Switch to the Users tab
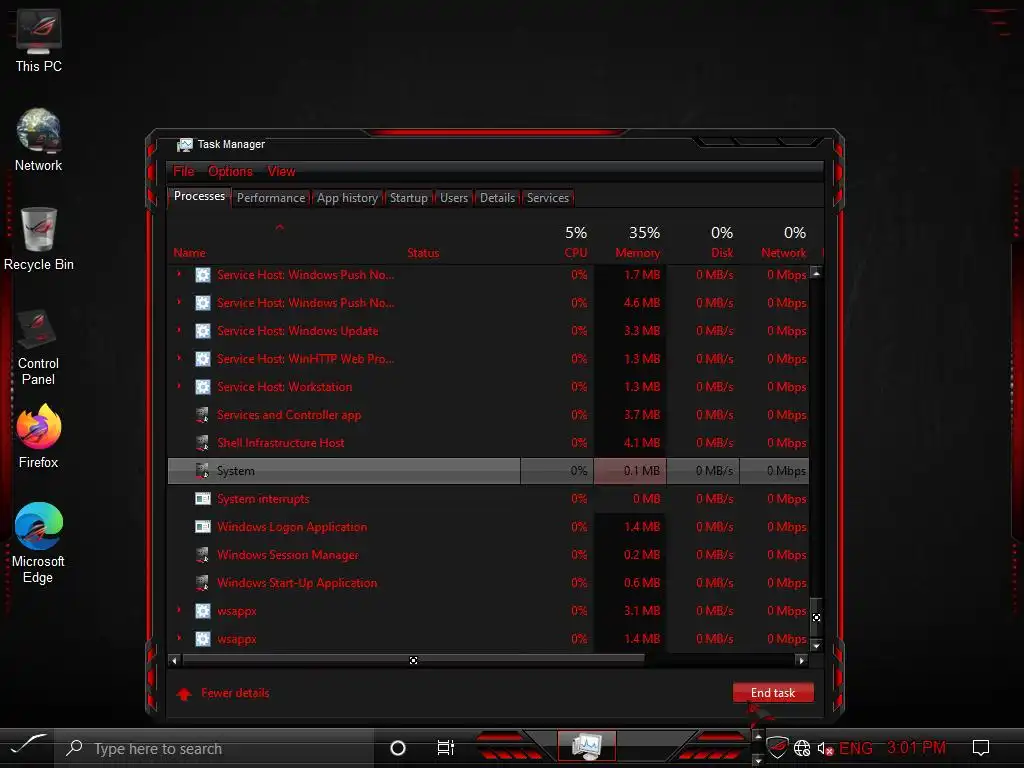Viewport: 1024px width, 768px height. (454, 198)
